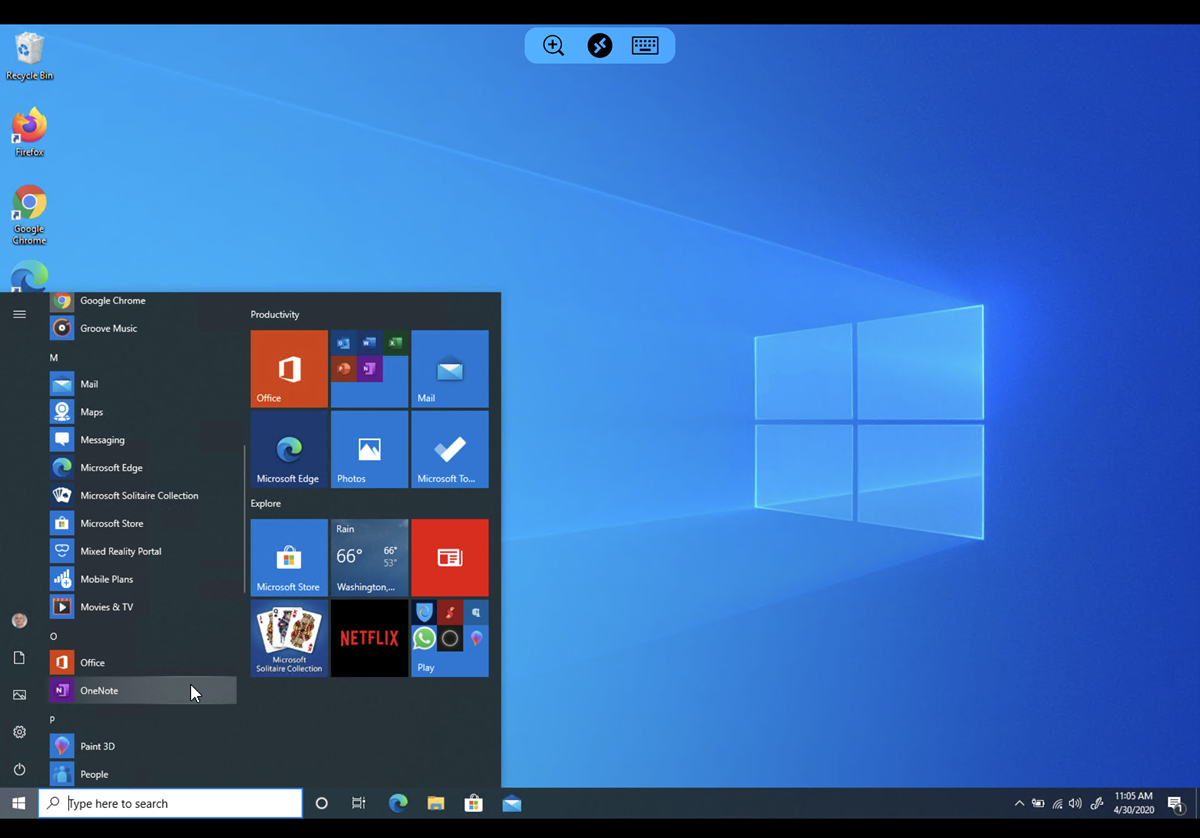Open network settings from the system tray
Image resolution: width=1200 pixels, height=838 pixels.
(1057, 803)
